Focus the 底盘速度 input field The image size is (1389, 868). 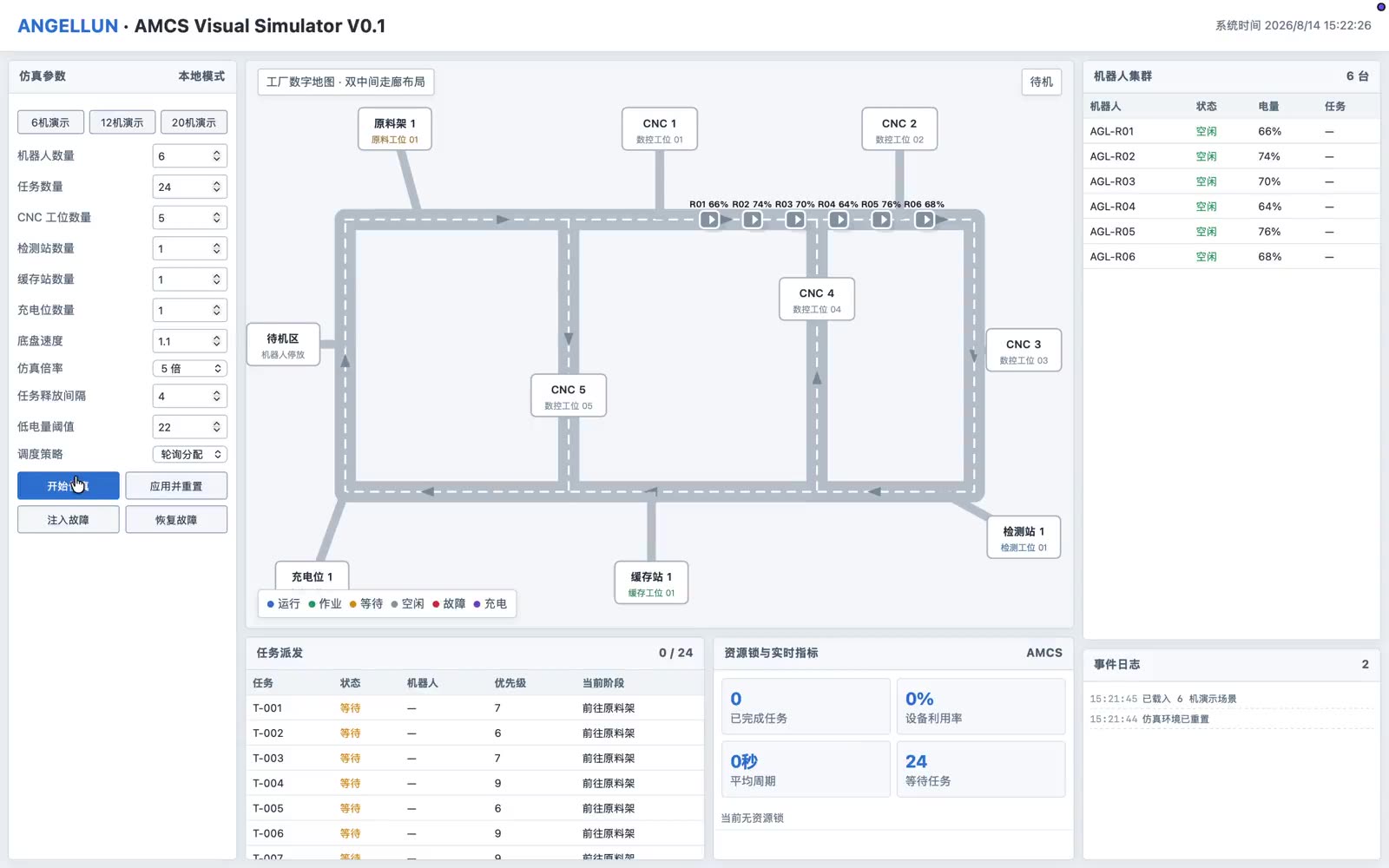tap(190, 341)
